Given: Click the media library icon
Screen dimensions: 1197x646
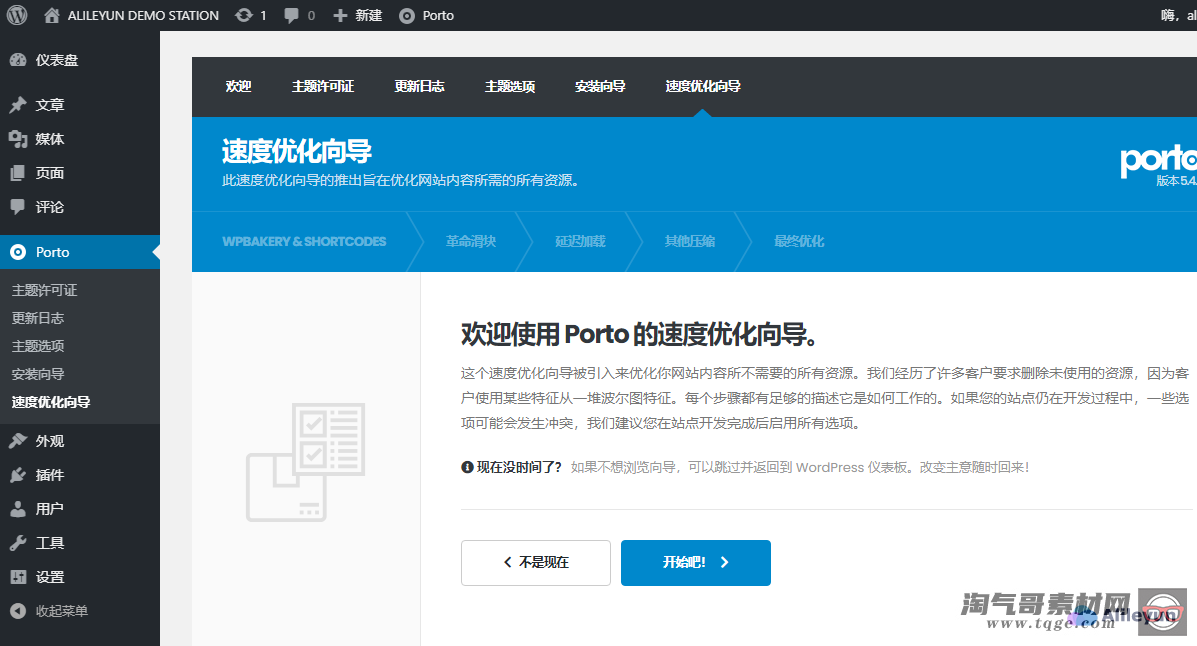Looking at the screenshot, I should click(x=18, y=139).
